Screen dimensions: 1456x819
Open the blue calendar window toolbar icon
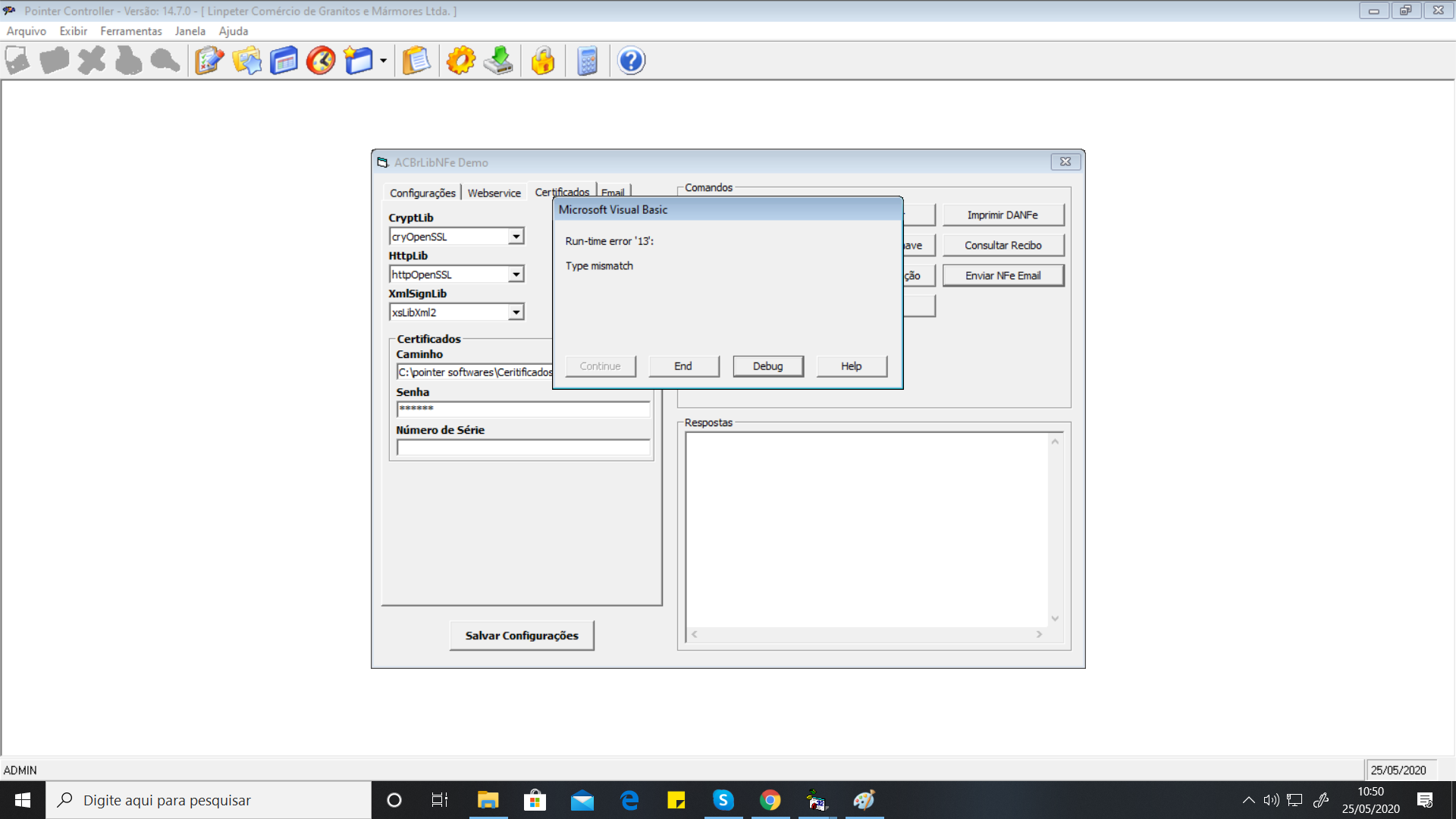click(x=284, y=61)
